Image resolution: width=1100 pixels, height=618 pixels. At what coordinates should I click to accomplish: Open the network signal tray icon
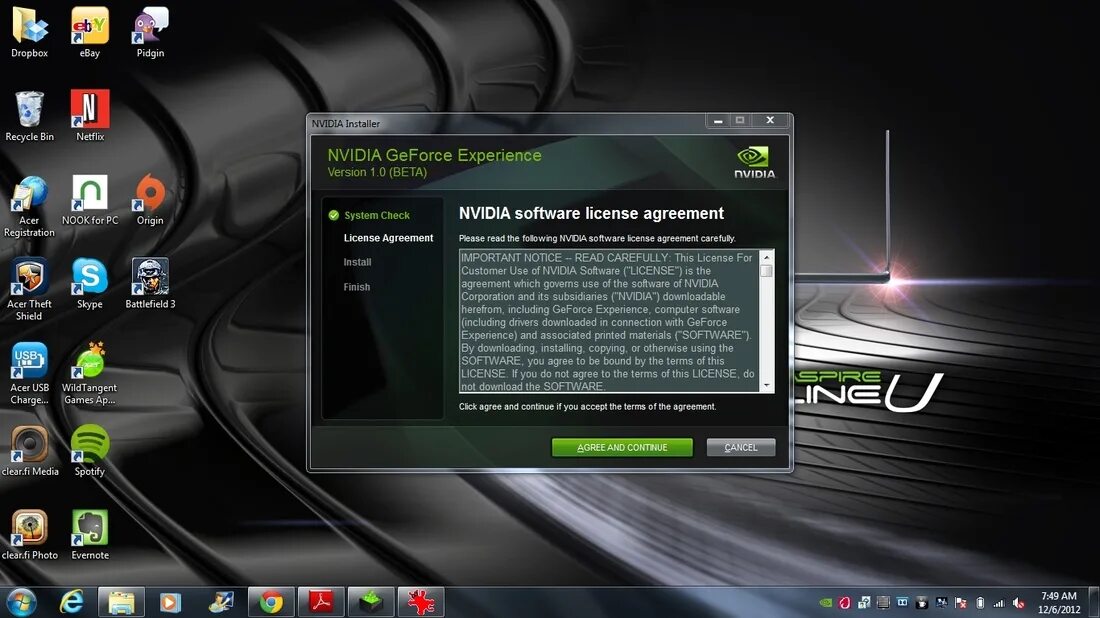click(x=999, y=603)
